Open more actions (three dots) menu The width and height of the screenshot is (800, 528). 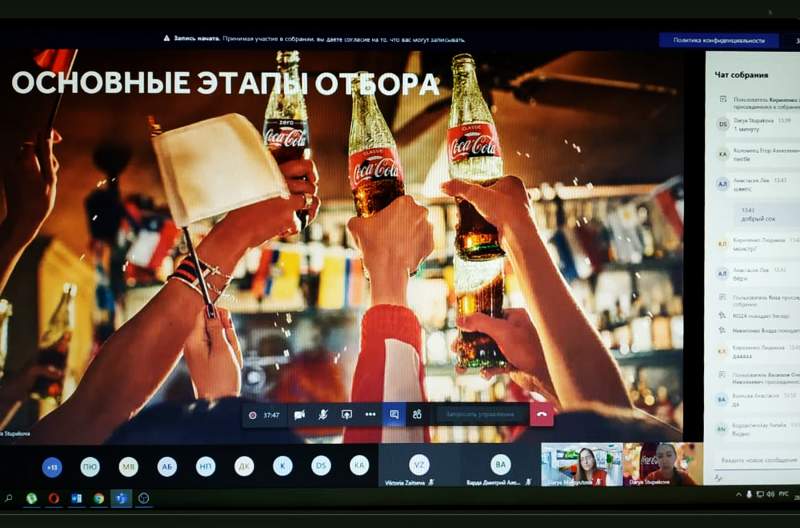pyautogui.click(x=370, y=415)
